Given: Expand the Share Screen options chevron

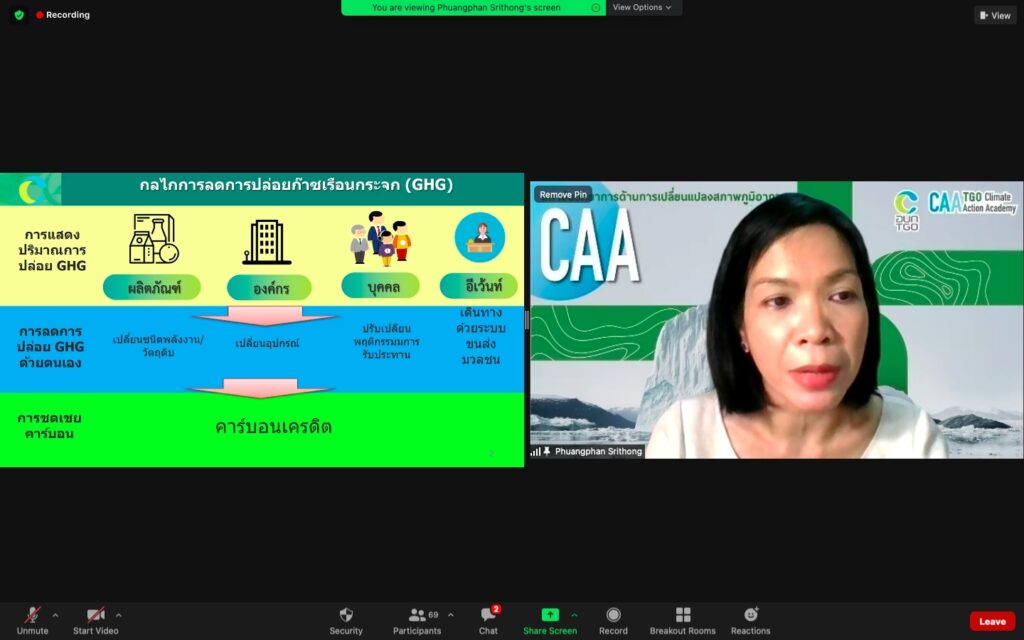Looking at the screenshot, I should pyautogui.click(x=573, y=617).
